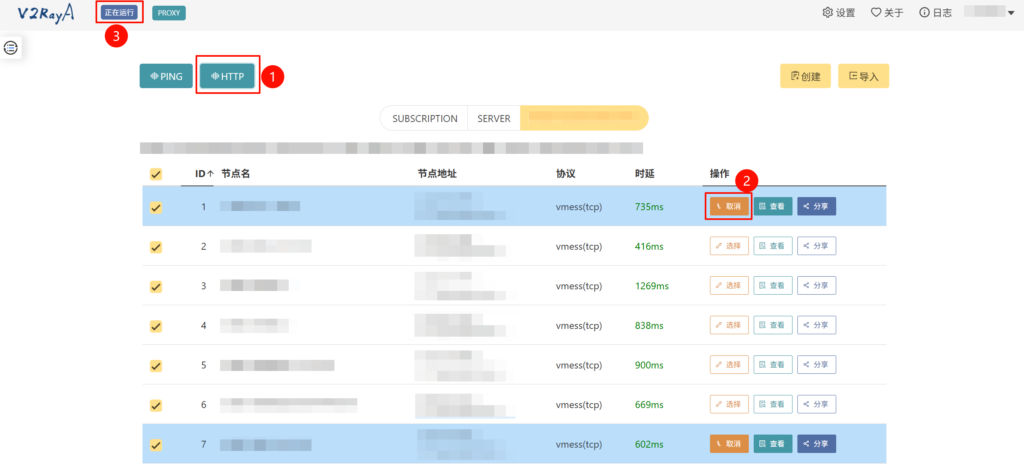Open the round sidebar menu icon
Screen dimensions: 1024x466
coord(11,48)
